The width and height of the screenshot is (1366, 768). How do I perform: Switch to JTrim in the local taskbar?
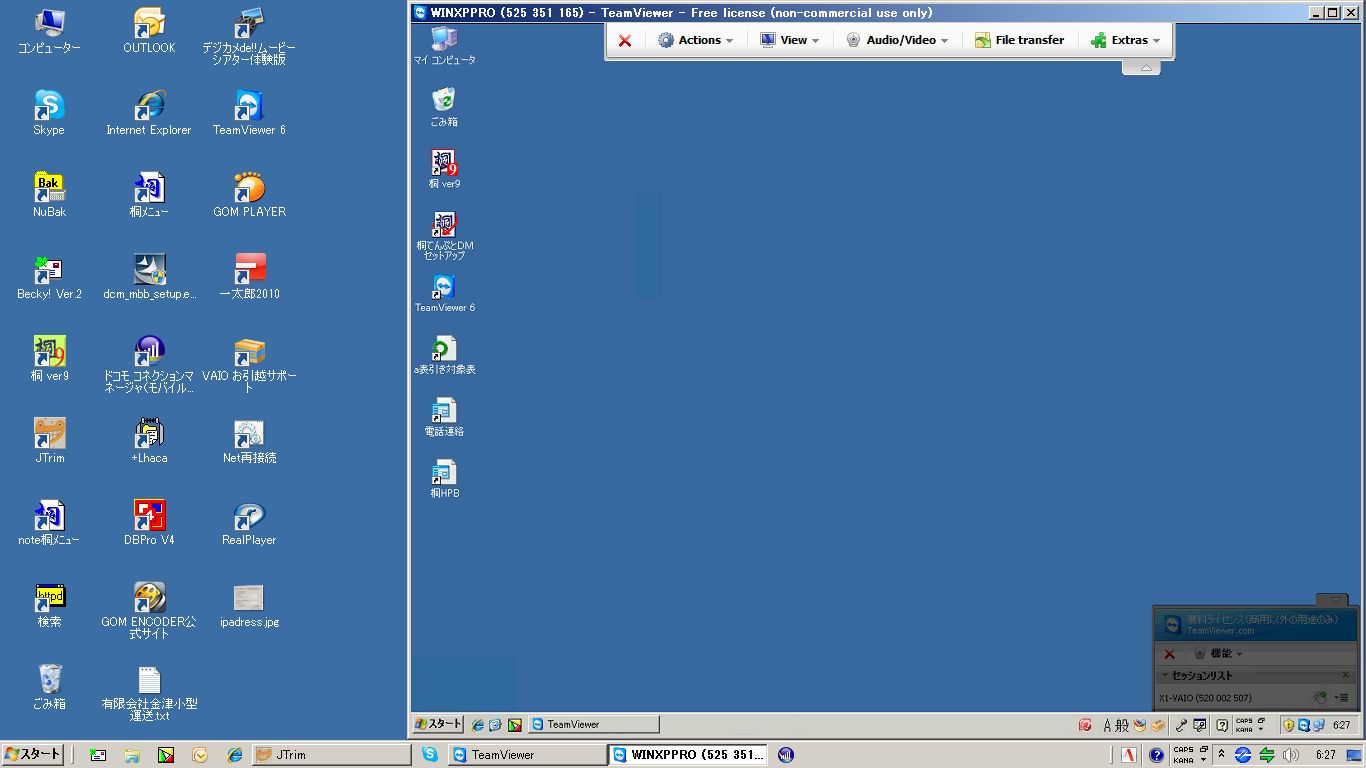[x=330, y=755]
